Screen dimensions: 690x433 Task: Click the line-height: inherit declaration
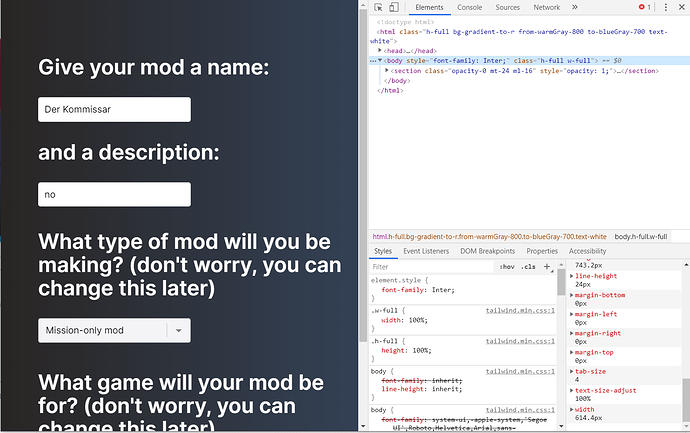click(422, 389)
